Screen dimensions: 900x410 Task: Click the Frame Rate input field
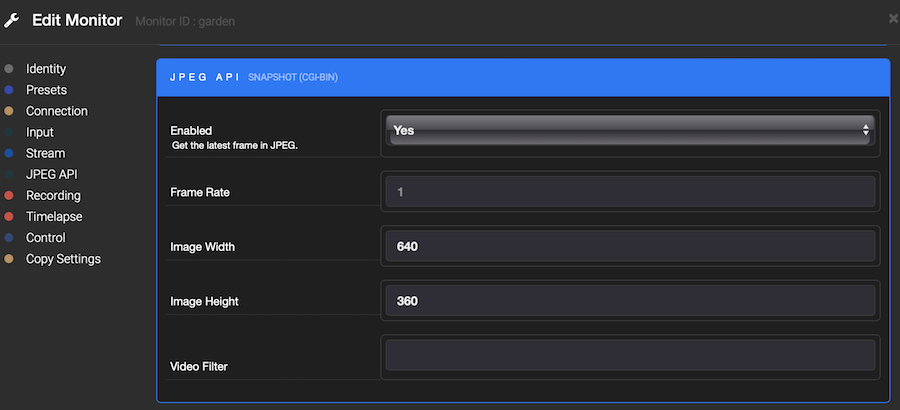click(630, 191)
